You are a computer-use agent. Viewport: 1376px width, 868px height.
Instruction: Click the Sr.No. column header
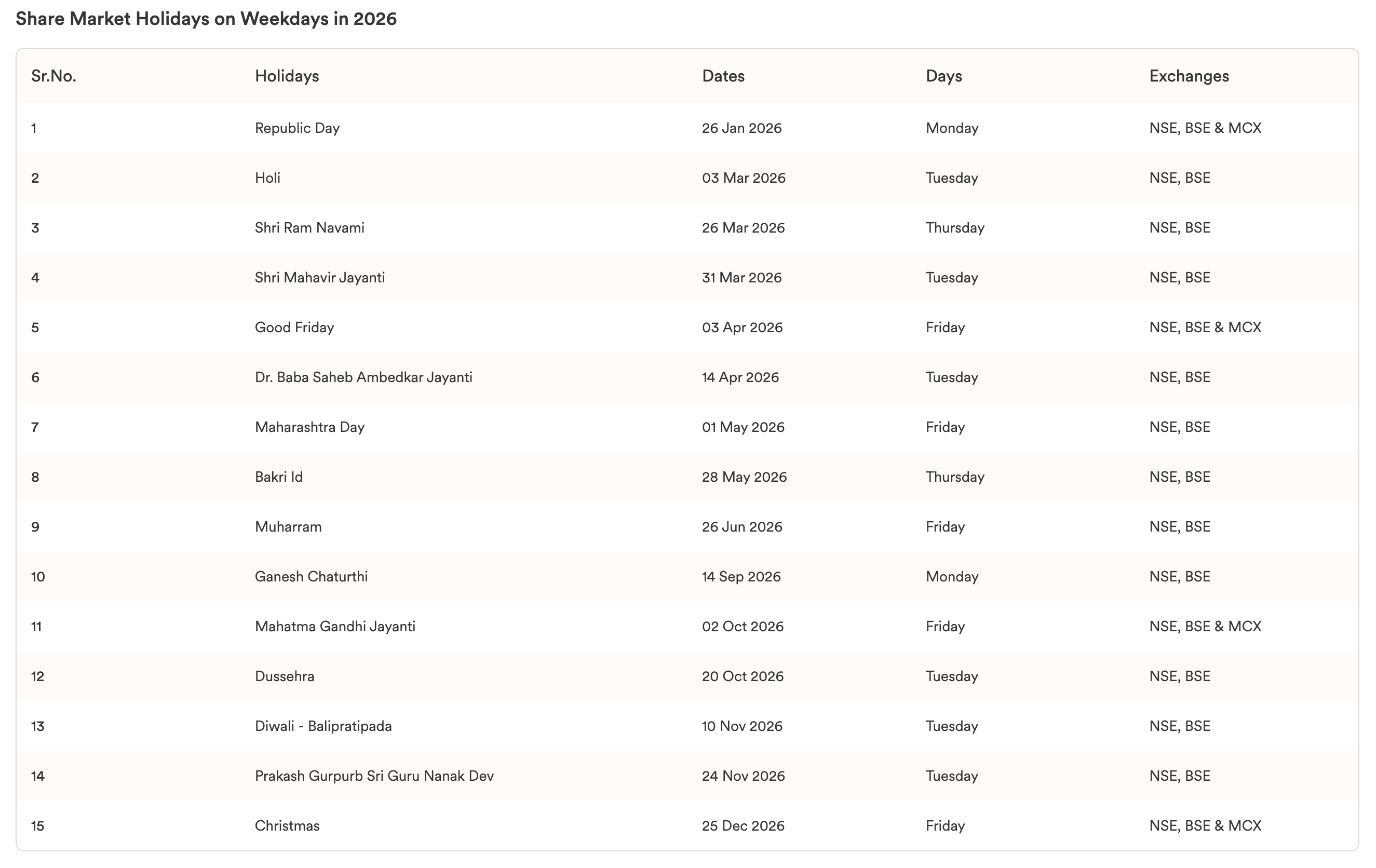click(53, 76)
